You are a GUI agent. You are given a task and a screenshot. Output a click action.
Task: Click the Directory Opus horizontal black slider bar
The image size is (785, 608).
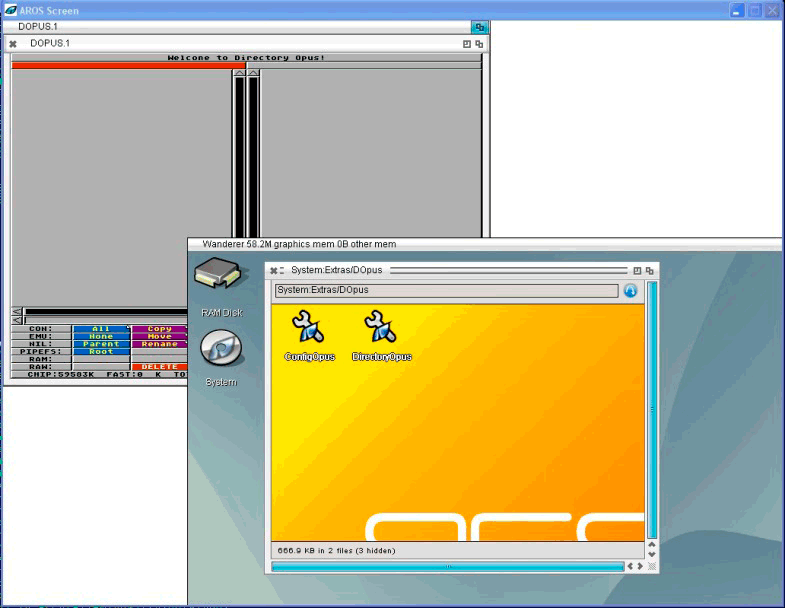[x=106, y=312]
